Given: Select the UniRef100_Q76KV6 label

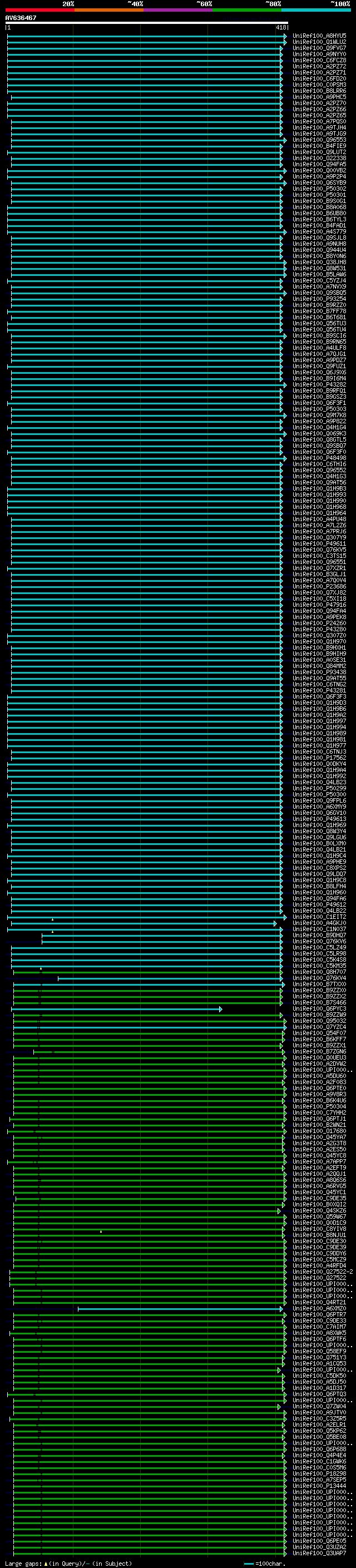Looking at the screenshot, I should pyautogui.click(x=319, y=942).
